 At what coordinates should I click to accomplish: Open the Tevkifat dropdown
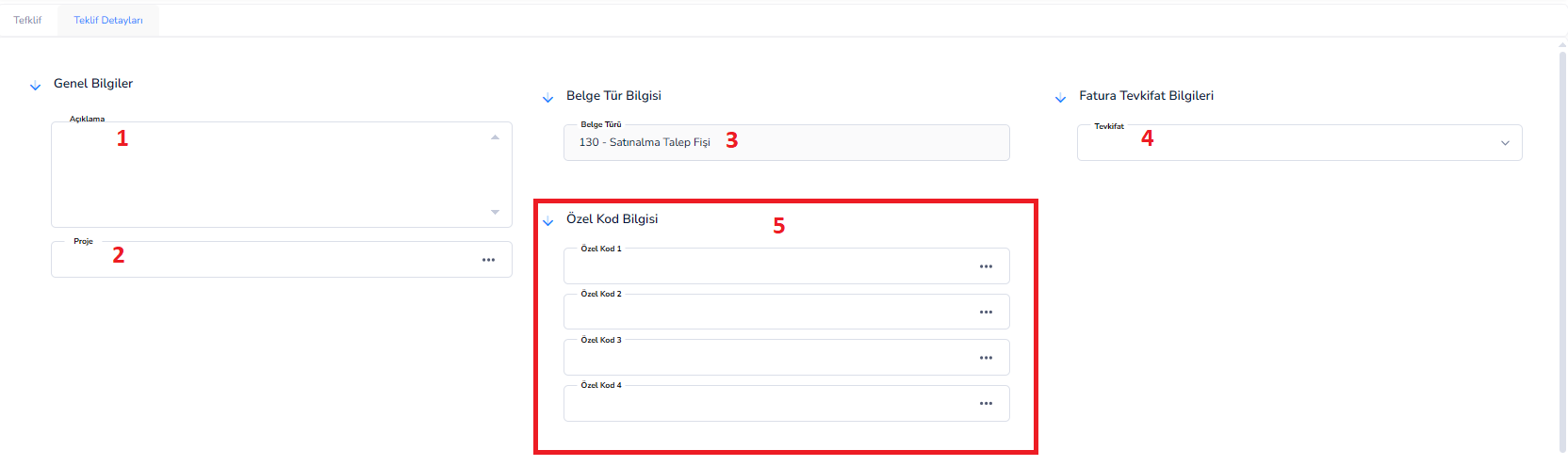point(1299,143)
